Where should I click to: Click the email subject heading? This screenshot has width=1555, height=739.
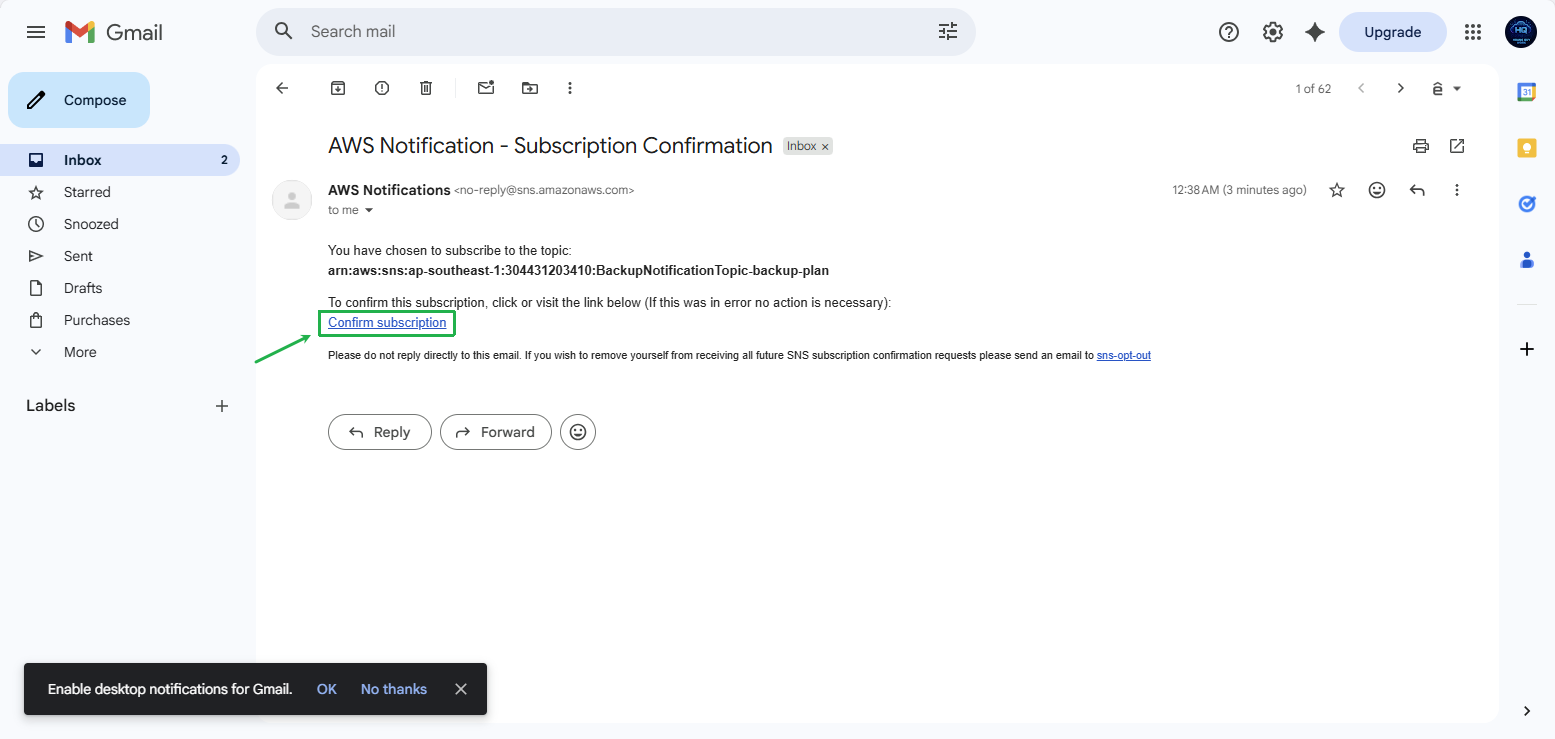[x=550, y=146]
